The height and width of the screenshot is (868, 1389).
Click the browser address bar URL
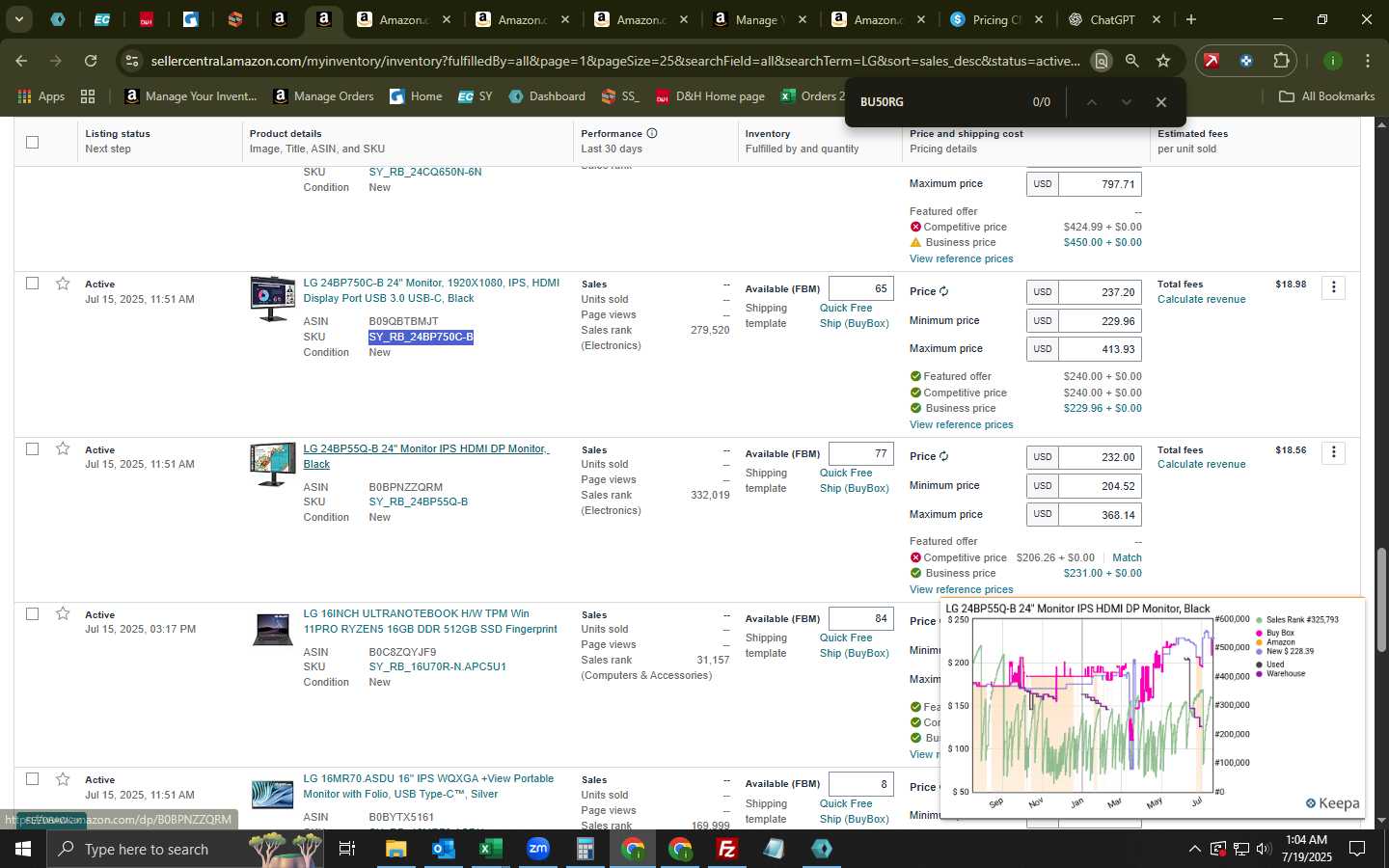coord(615,61)
